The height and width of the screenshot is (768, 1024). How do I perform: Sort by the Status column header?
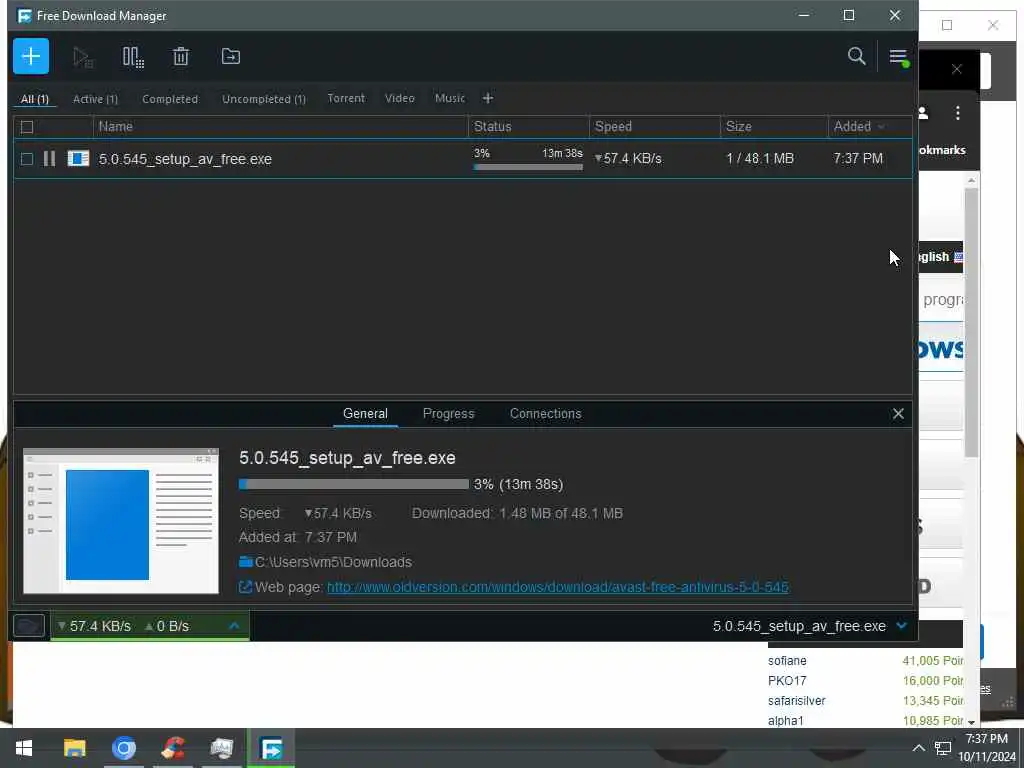(528, 127)
